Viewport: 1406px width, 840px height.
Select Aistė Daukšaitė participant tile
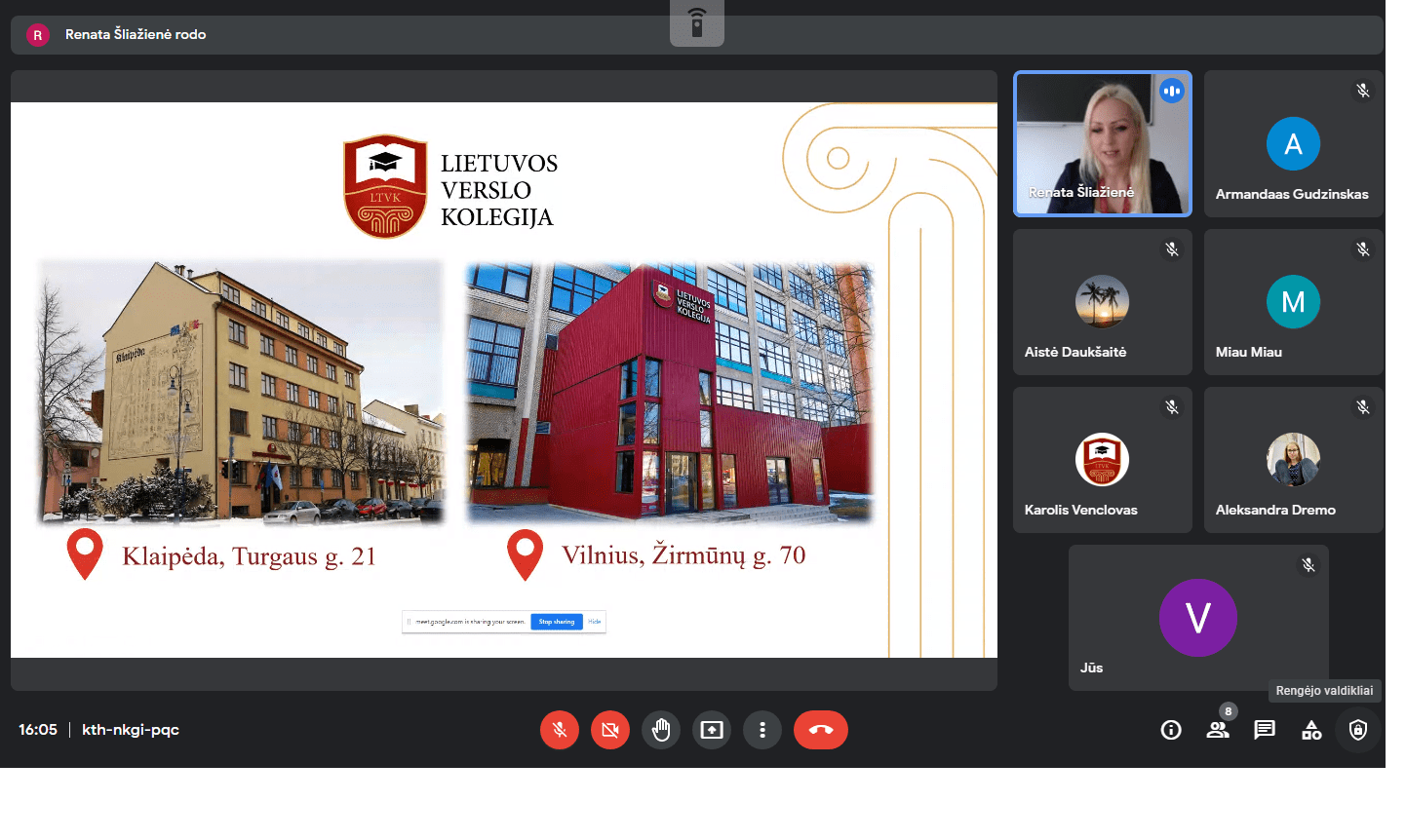point(1103,302)
